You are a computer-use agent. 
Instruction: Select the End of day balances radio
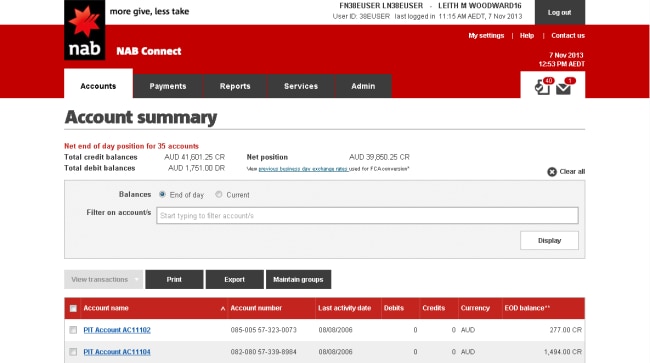point(162,194)
